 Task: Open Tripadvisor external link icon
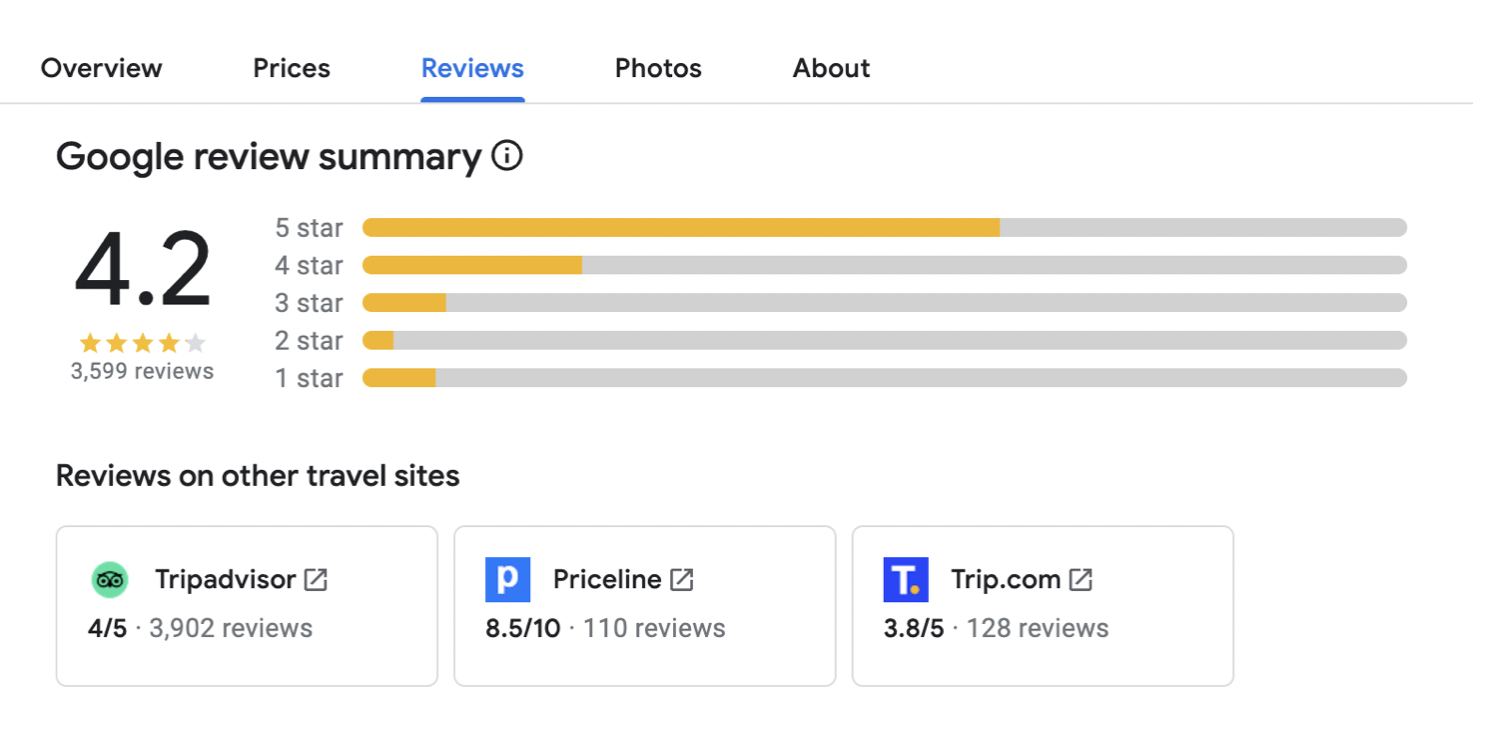[316, 579]
